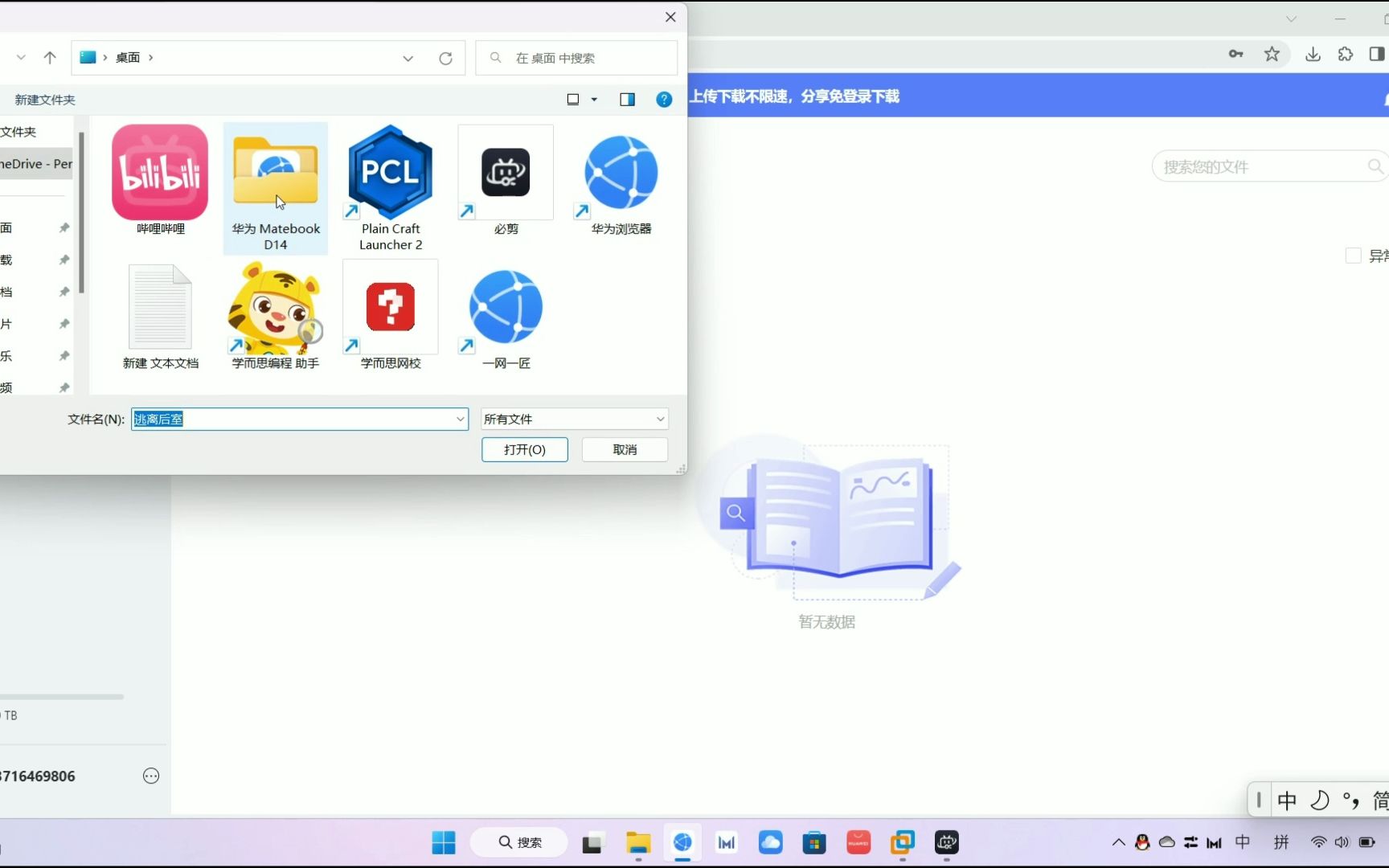This screenshot has height=868, width=1389.
Task: Select the 必剪 shortcut icon
Action: tap(506, 172)
